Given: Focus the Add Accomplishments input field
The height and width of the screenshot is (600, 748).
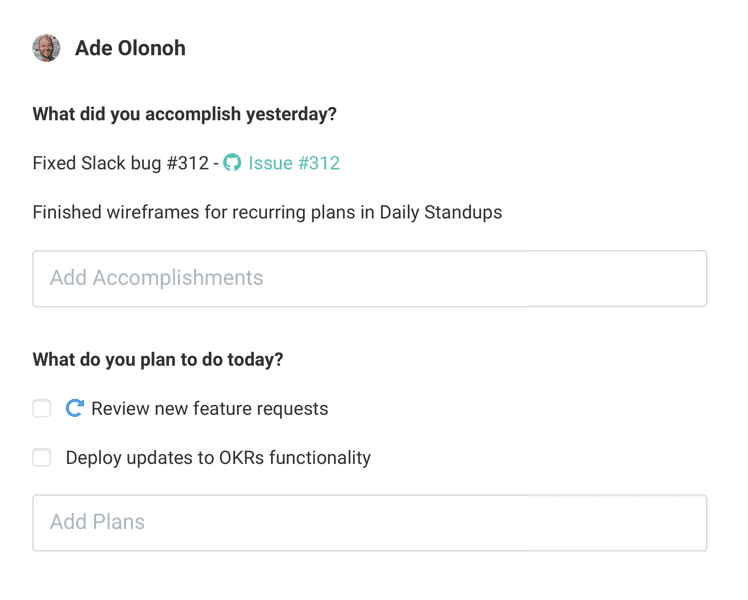Looking at the screenshot, I should 369,278.
